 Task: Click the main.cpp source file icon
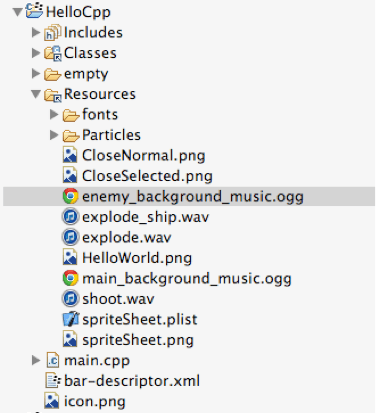tap(53, 360)
